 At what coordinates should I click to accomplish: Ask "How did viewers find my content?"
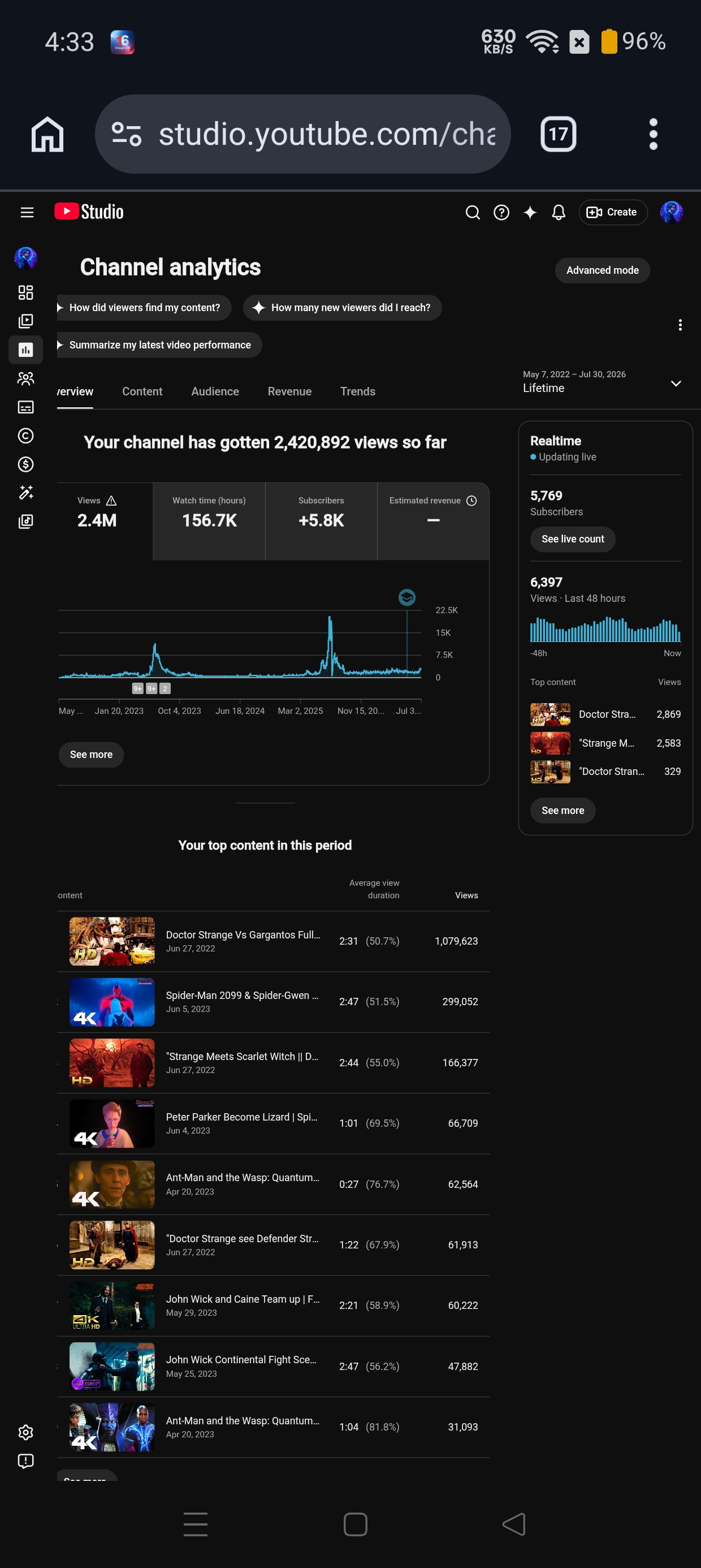pos(144,307)
